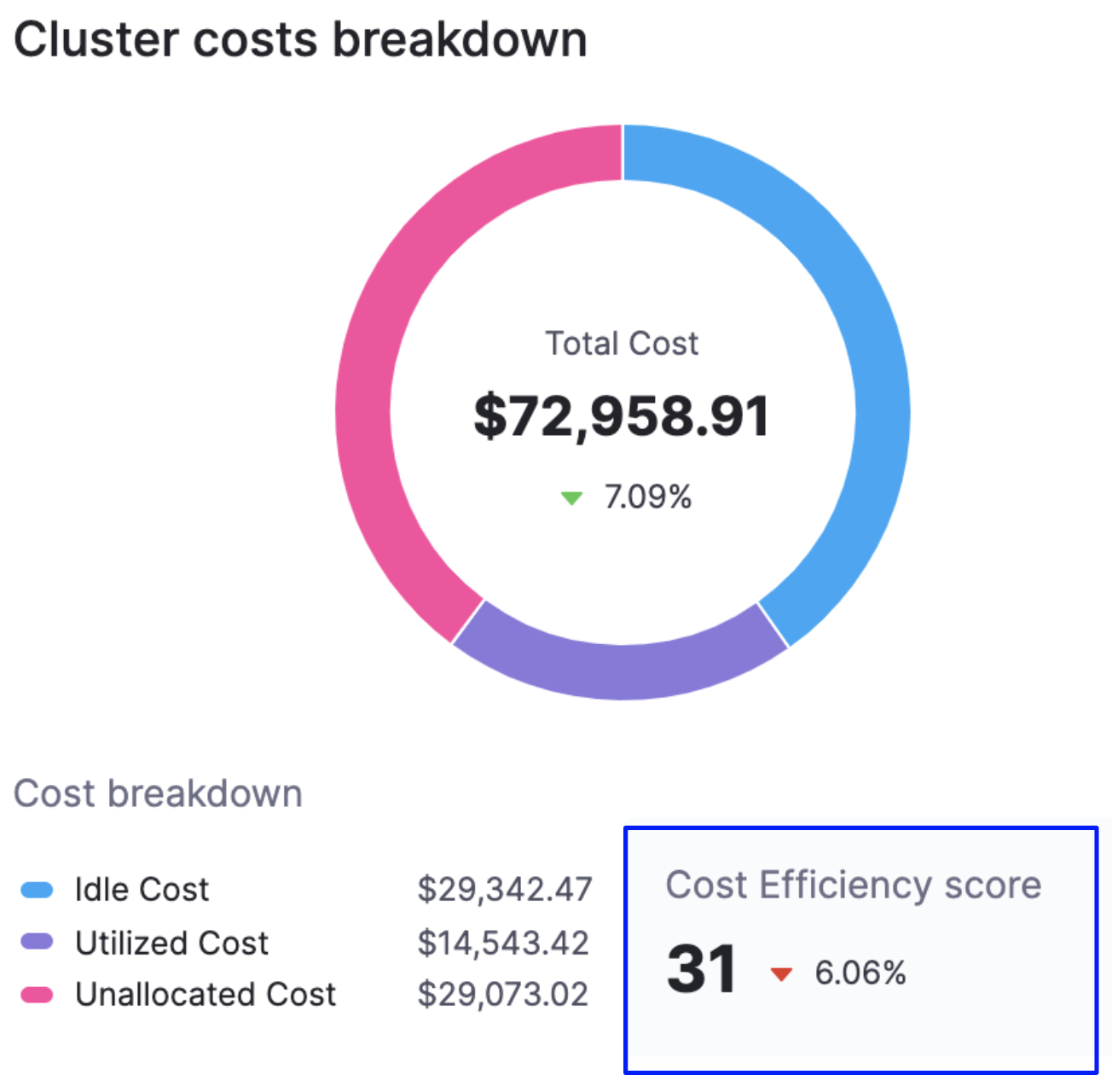1112x1092 pixels.
Task: Click the efficiency score number 31
Action: pos(702,969)
